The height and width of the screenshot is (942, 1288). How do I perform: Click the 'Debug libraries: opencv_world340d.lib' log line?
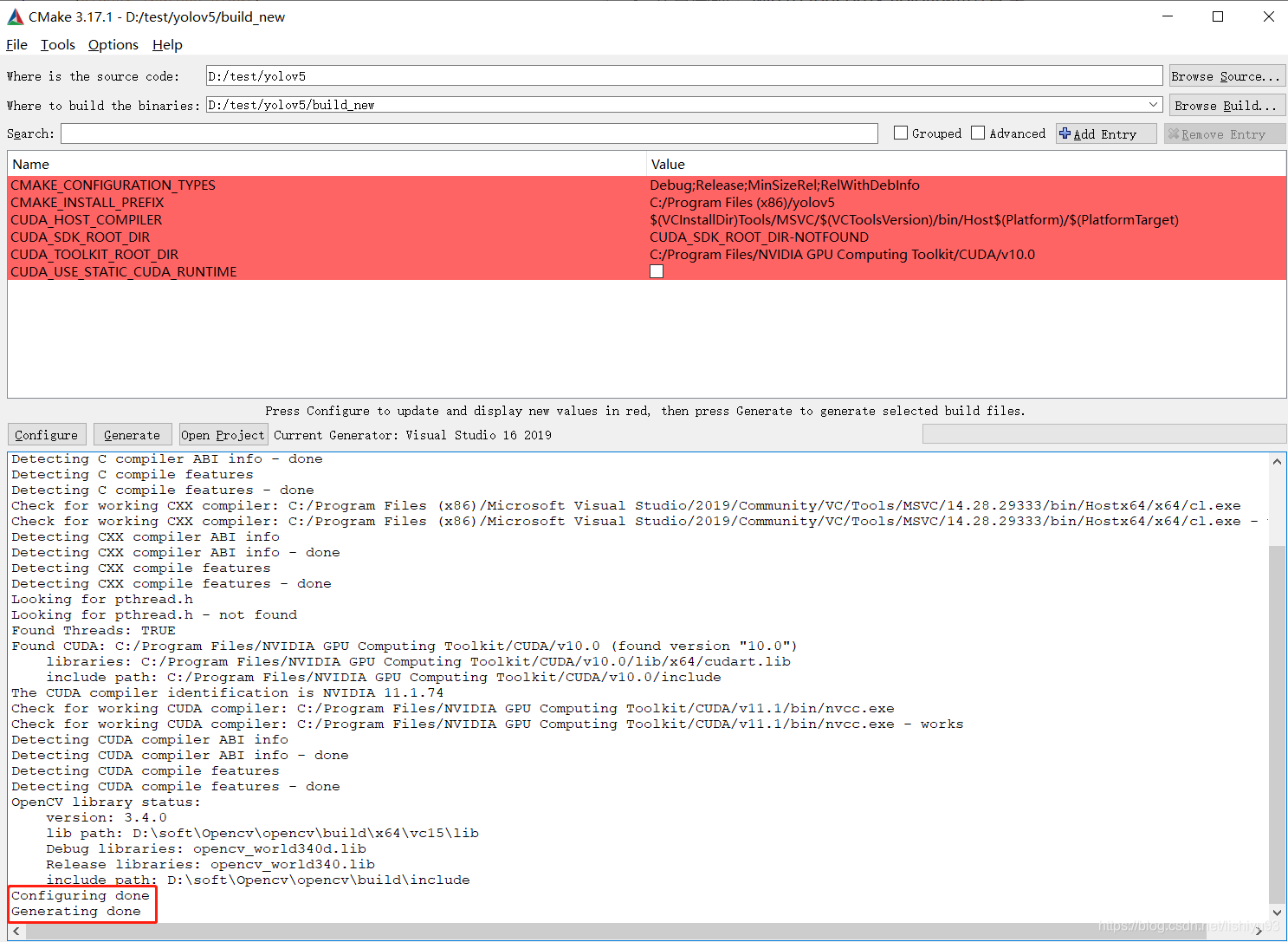point(206,848)
